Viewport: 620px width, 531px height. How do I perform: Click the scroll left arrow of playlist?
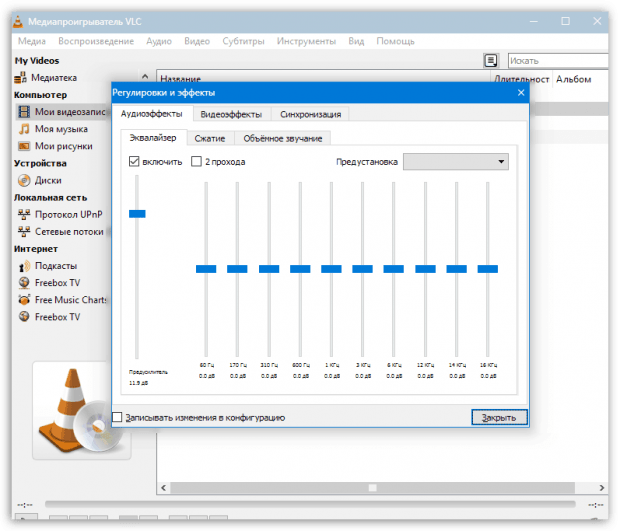coord(163,488)
